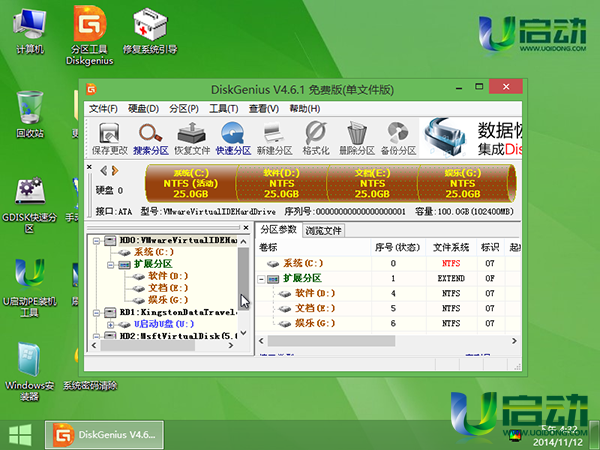
Task: Click the partition table horizontal scrollbar thumb
Action: point(331,341)
